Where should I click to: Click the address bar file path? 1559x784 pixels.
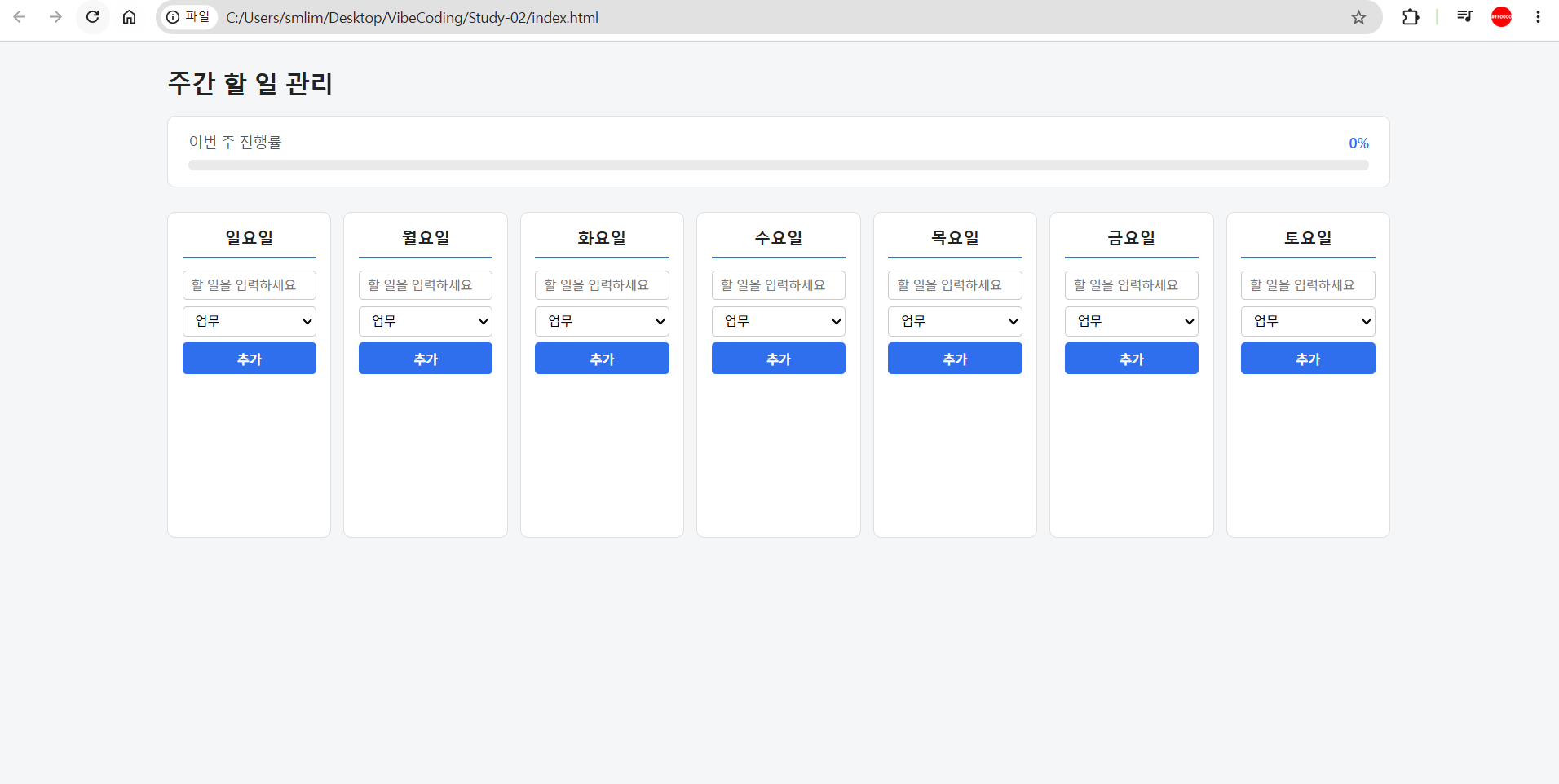[x=412, y=18]
